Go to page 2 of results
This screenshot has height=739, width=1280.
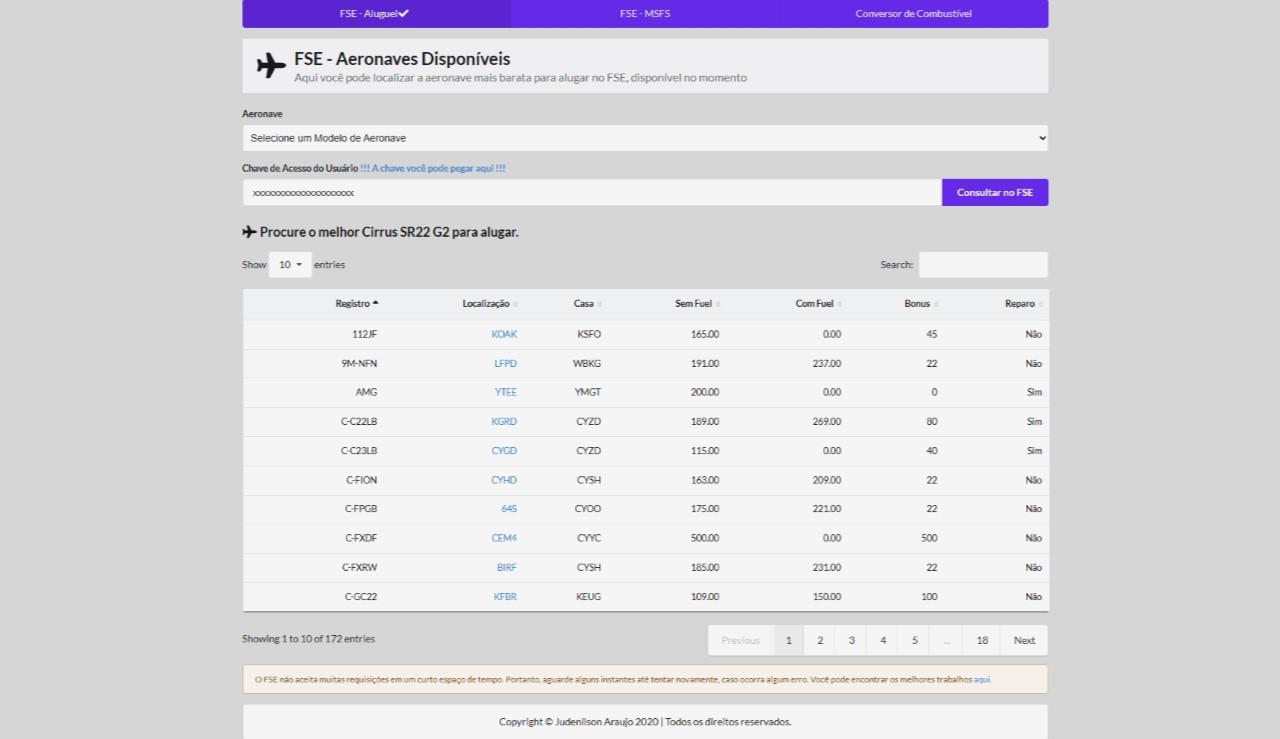[x=820, y=640]
